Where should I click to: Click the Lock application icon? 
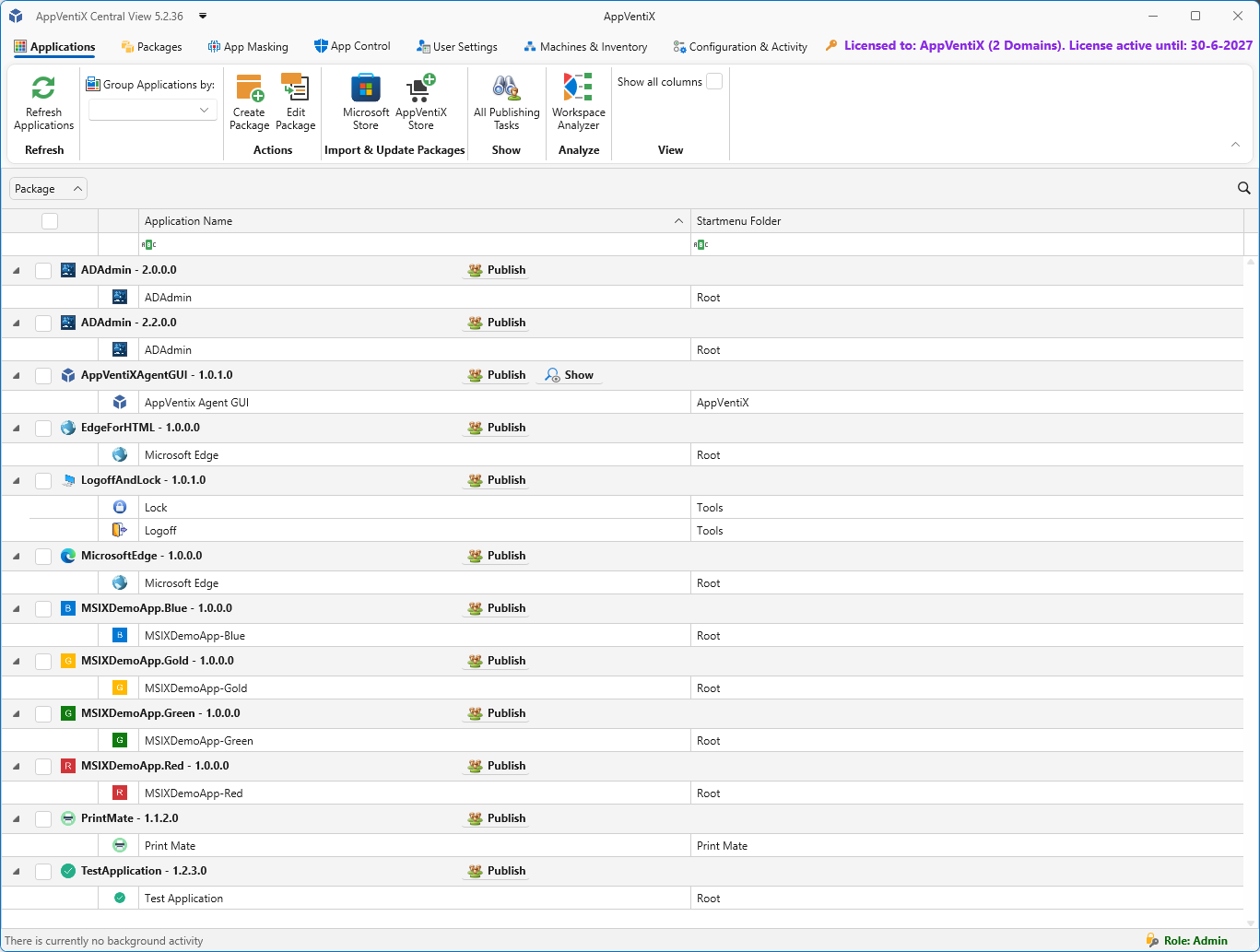click(119, 507)
